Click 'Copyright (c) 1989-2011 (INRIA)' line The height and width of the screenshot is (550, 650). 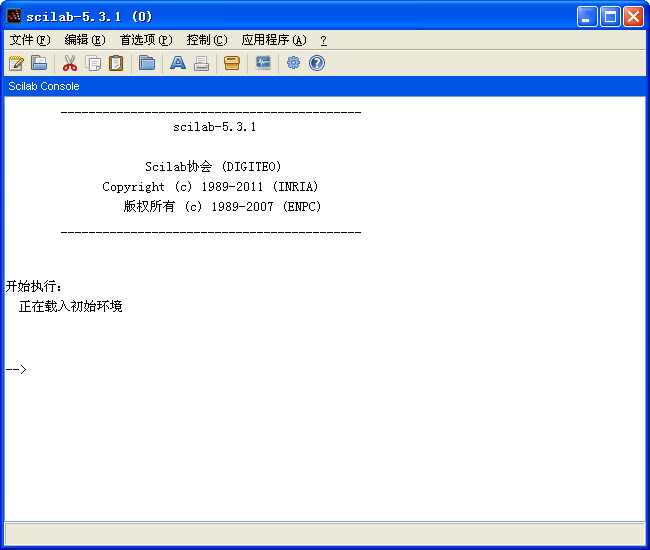[x=210, y=187]
